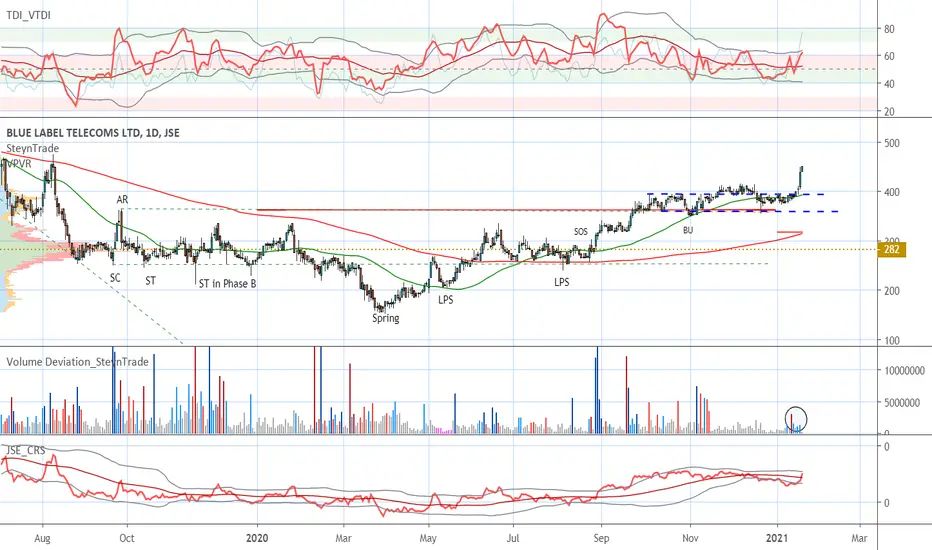This screenshot has height=550, width=932.
Task: Click the 500 price scale value
Action: tap(892, 143)
